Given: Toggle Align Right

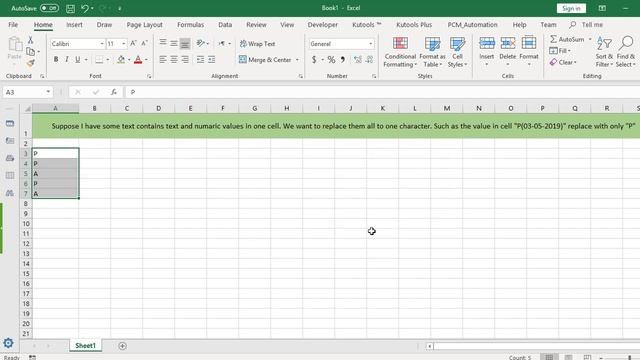Looking at the screenshot, I should point(185,60).
